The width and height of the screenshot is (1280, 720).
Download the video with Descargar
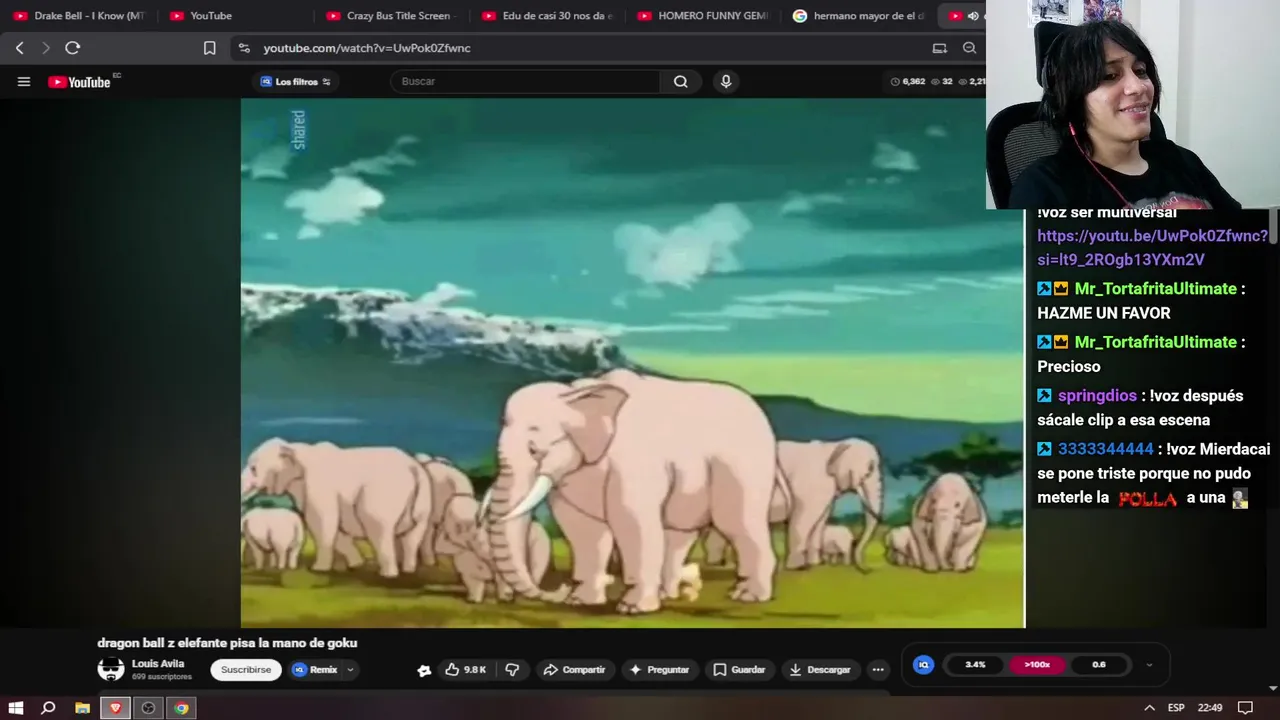819,670
